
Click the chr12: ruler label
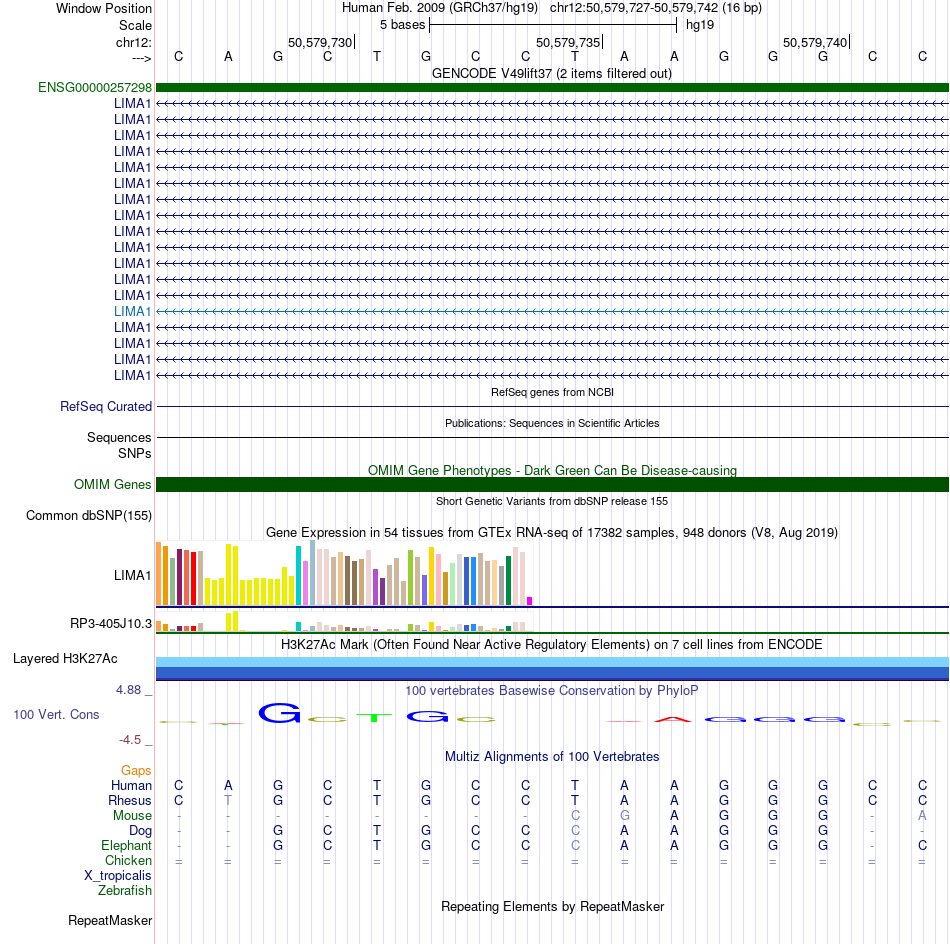133,43
